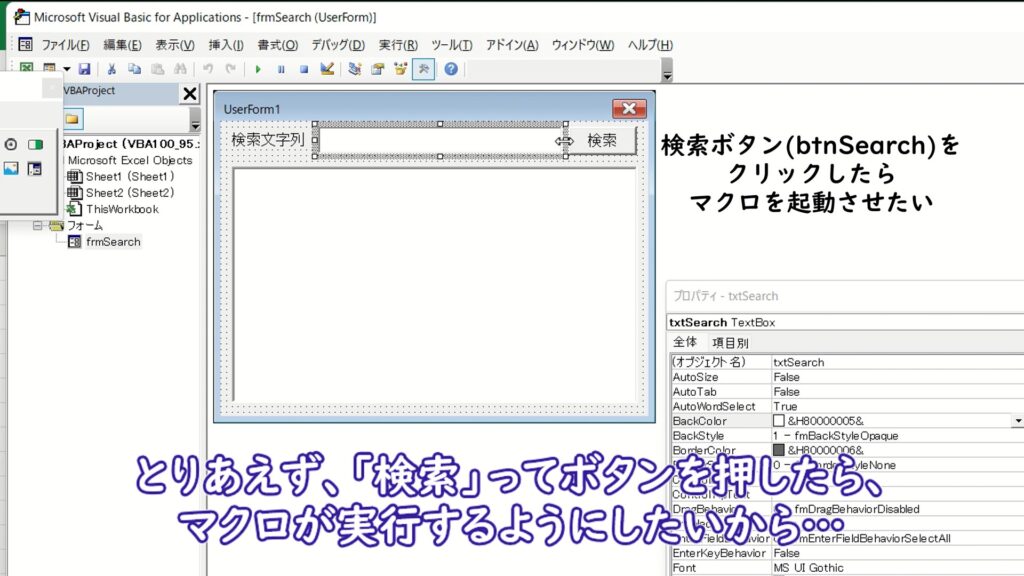The width and height of the screenshot is (1024, 576).
Task: Click the Break (pause) toolbar icon
Action: click(x=281, y=69)
